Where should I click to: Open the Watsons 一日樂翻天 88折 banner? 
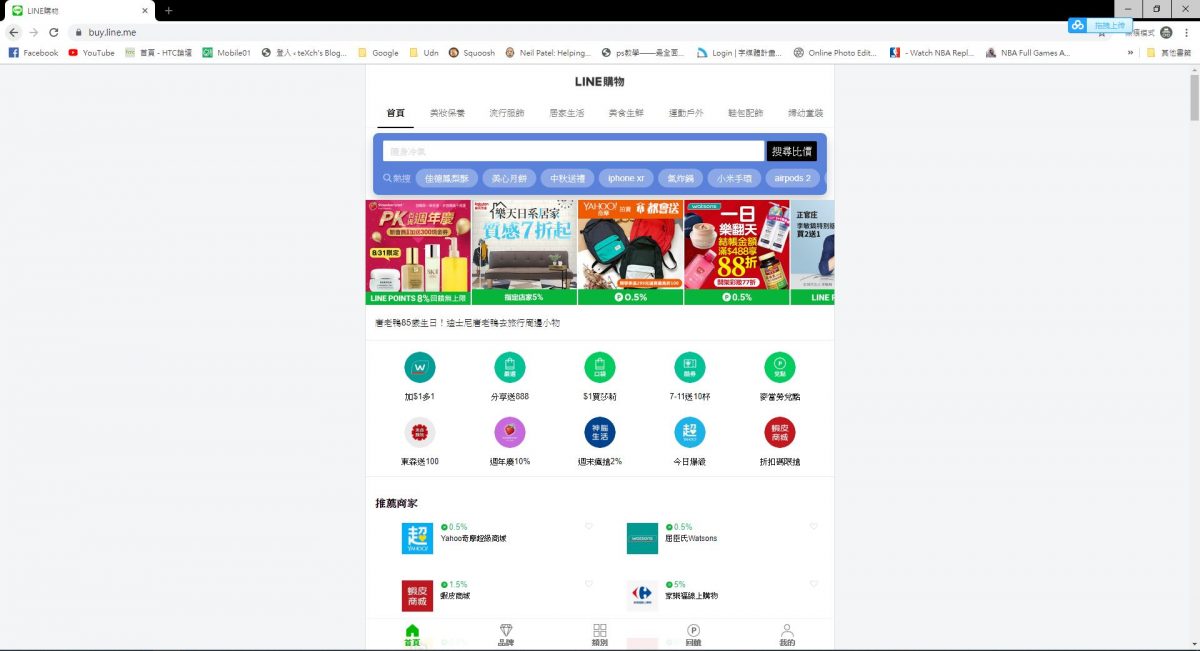[x=737, y=252]
